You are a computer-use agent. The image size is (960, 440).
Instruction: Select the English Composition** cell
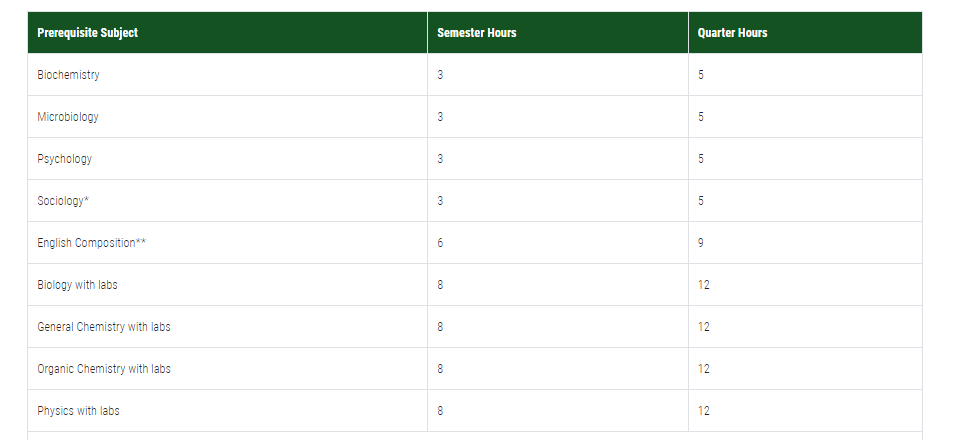coord(227,243)
